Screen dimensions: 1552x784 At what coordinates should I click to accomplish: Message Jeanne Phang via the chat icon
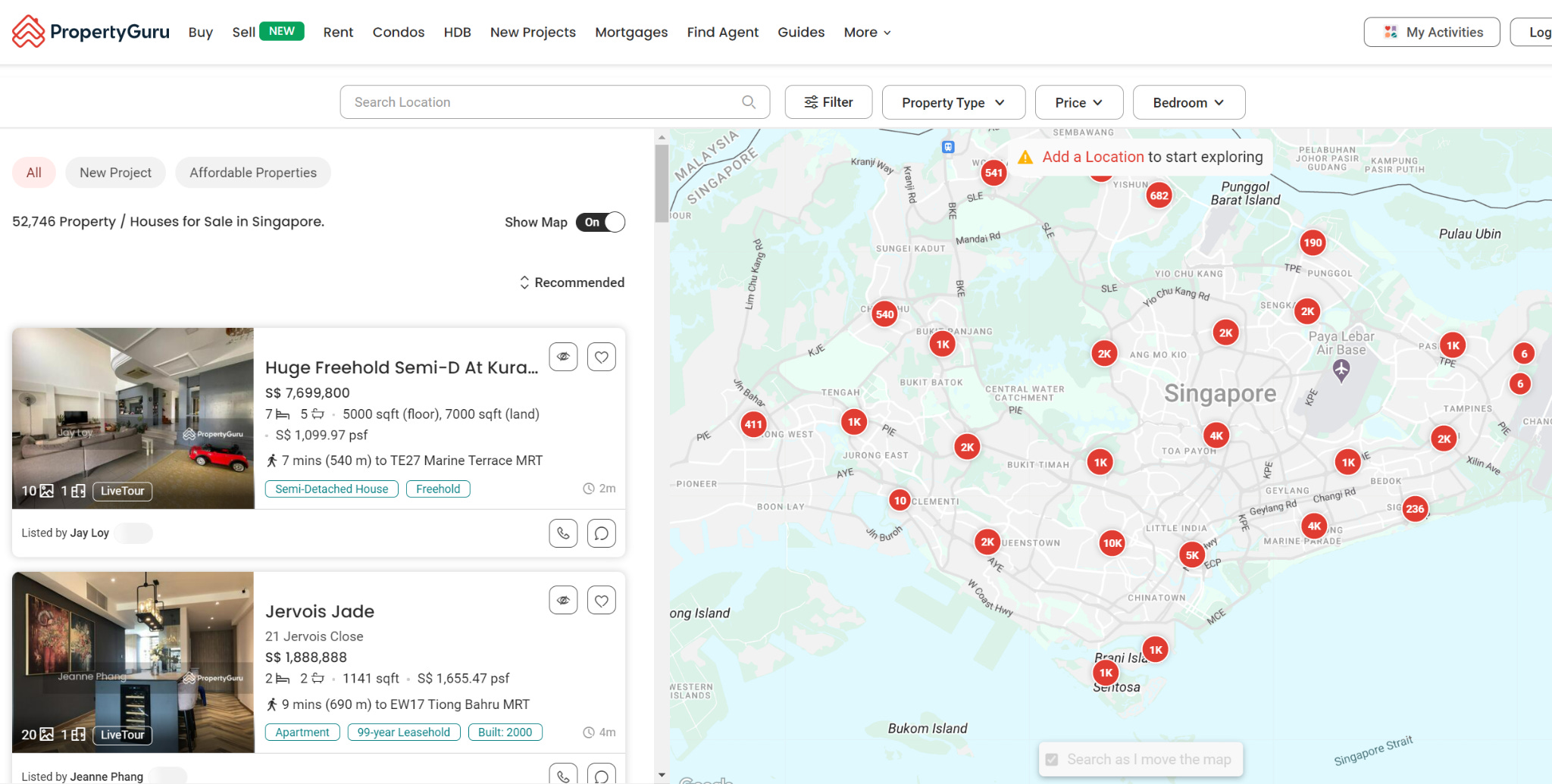click(602, 775)
